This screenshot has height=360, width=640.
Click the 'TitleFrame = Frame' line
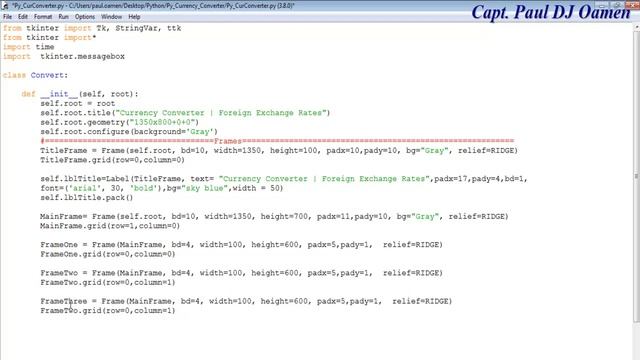pyautogui.click(x=279, y=151)
